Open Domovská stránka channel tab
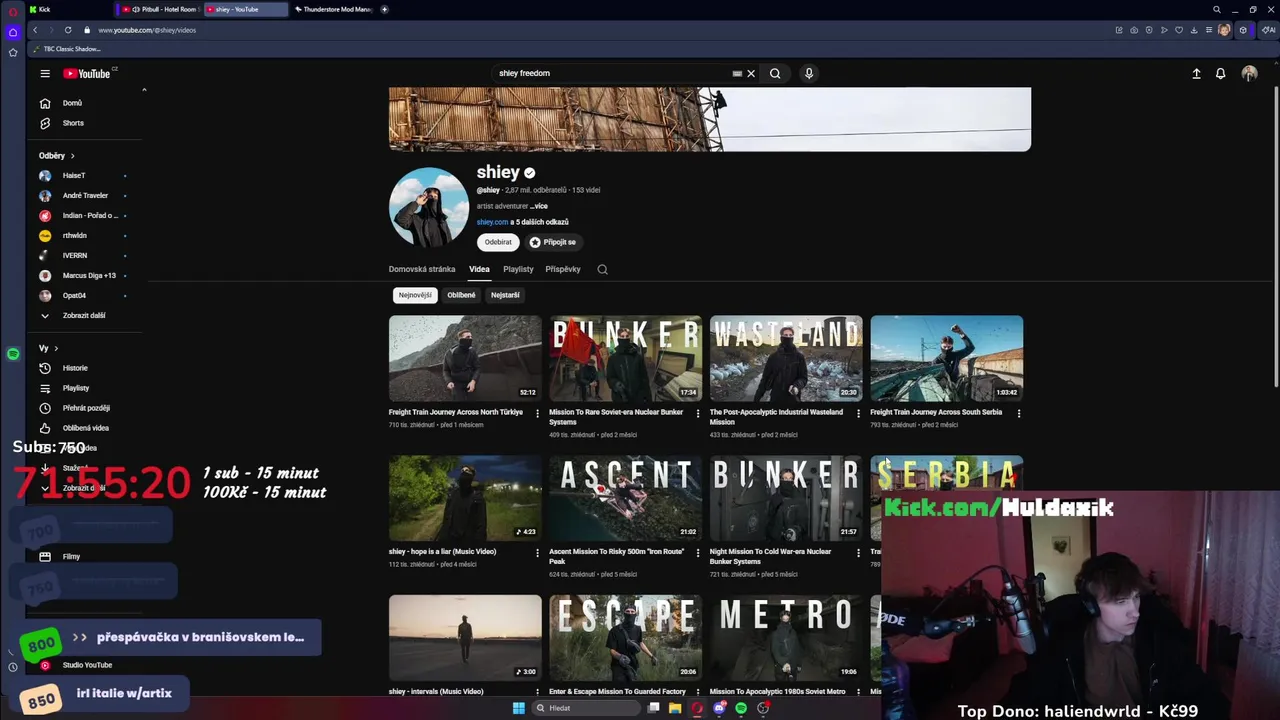 (x=422, y=269)
